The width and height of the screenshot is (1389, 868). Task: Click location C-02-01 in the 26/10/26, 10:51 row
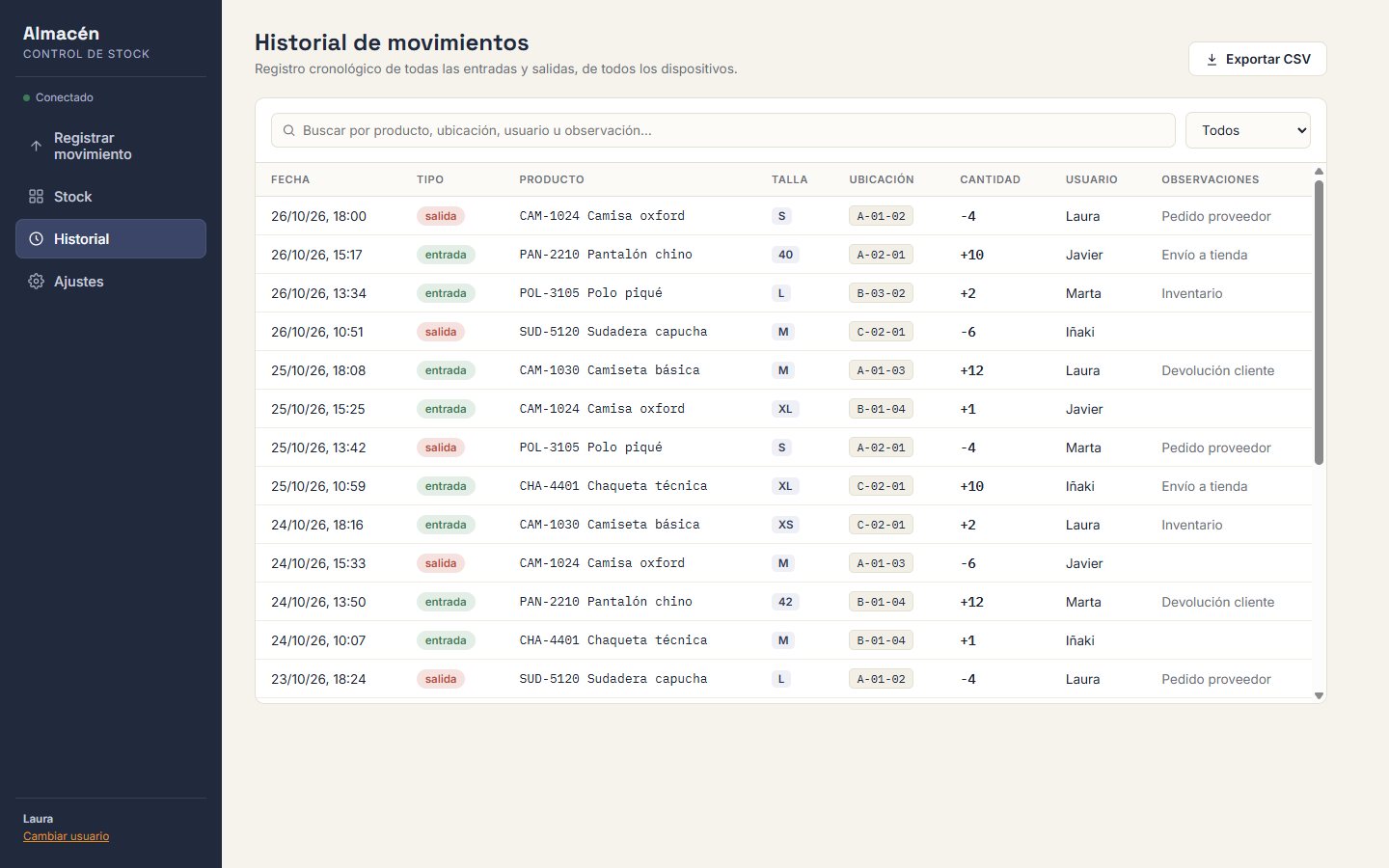(x=882, y=332)
